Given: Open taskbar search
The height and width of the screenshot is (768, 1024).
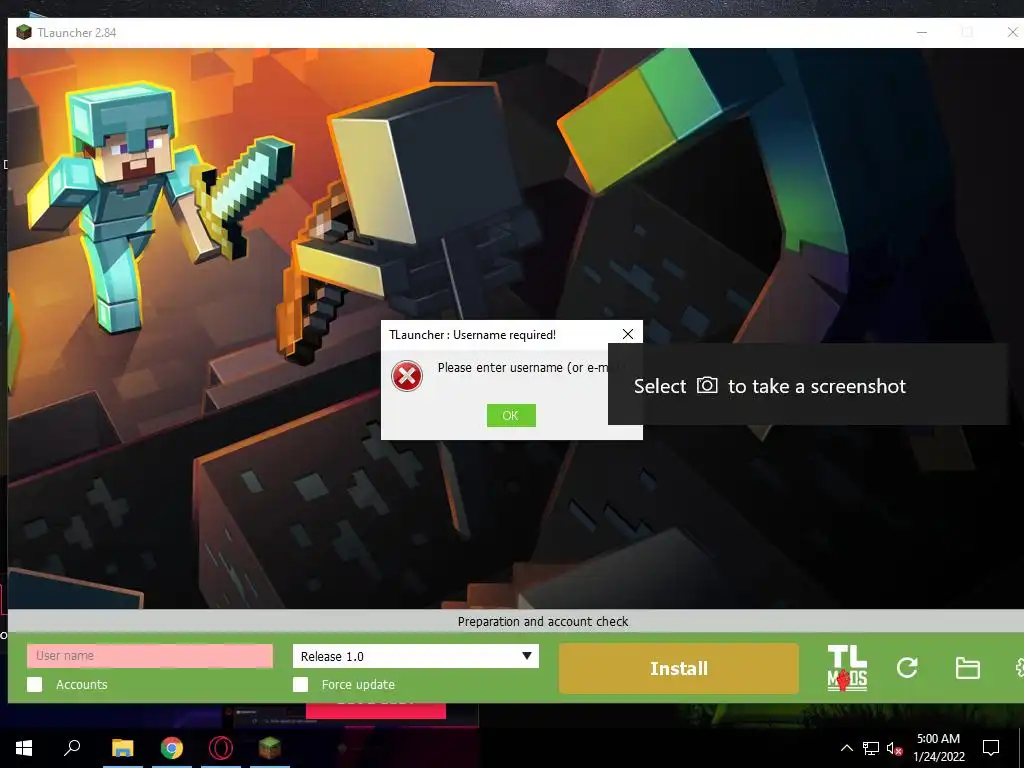Looking at the screenshot, I should (x=72, y=747).
